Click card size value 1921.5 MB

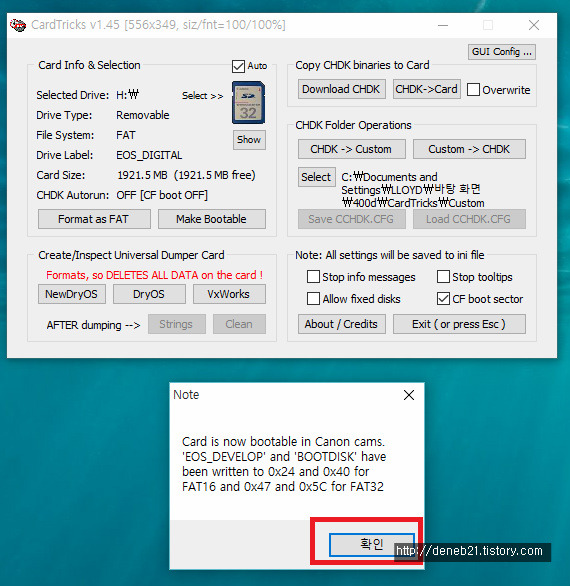(186, 175)
